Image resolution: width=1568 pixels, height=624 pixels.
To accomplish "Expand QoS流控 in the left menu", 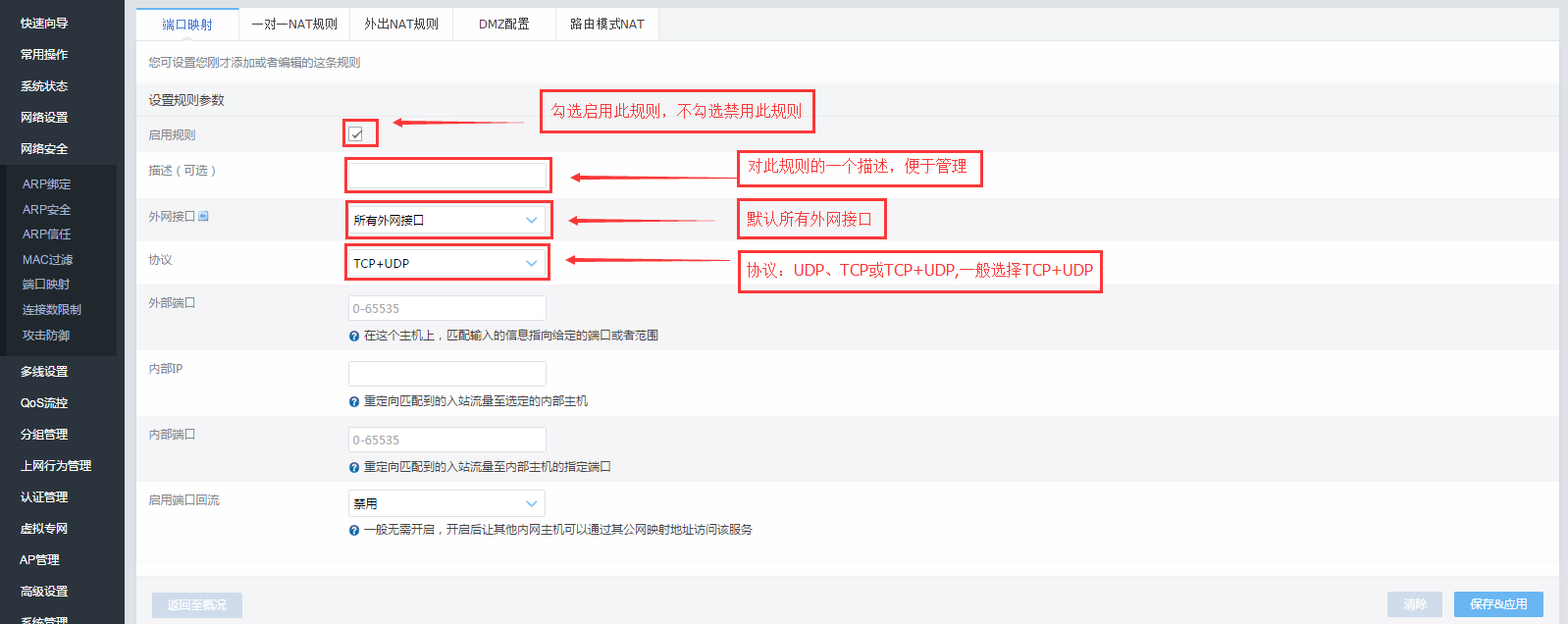I will (x=44, y=403).
